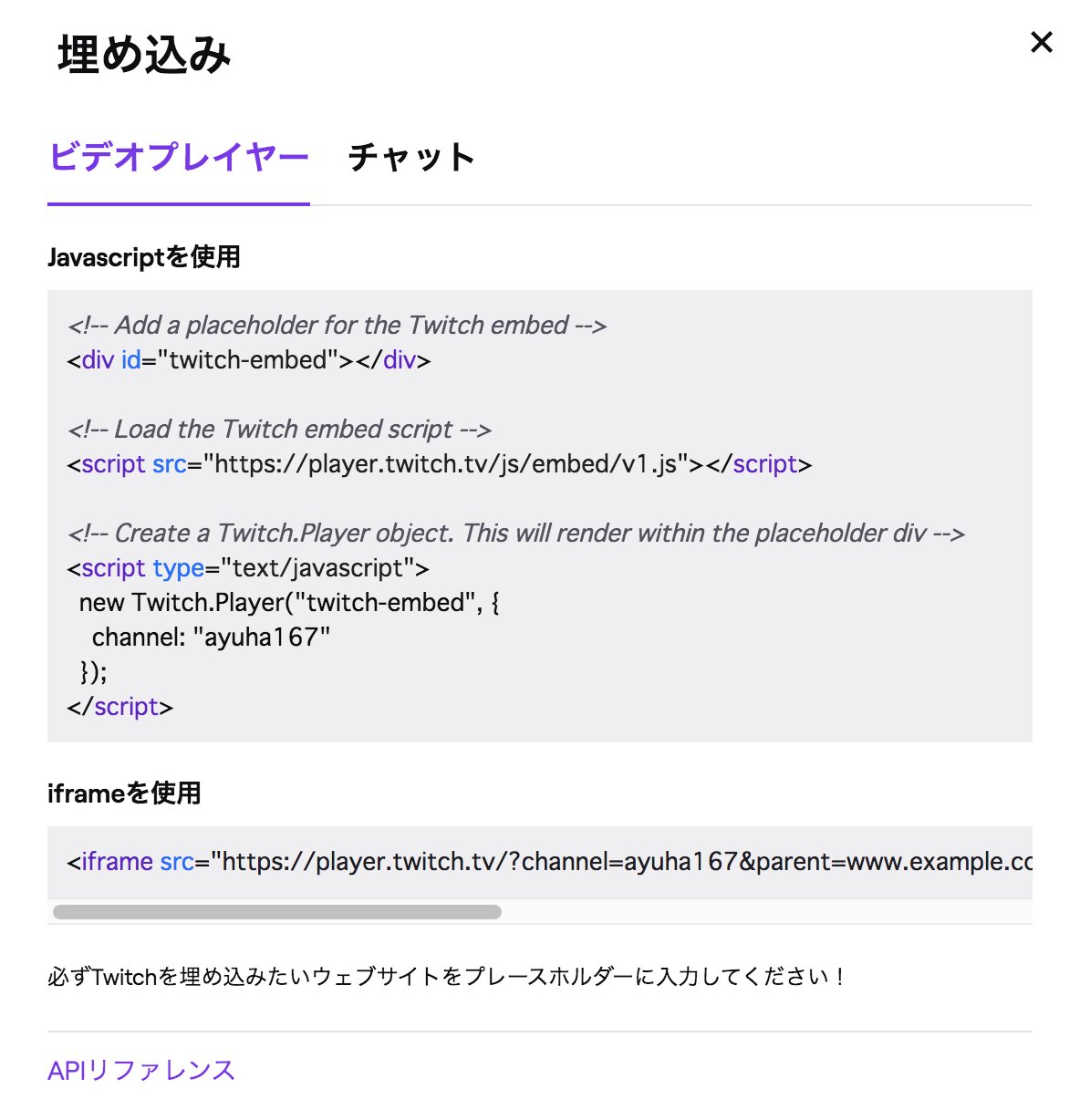Click the Javascriptを使用 heading

pos(144,257)
